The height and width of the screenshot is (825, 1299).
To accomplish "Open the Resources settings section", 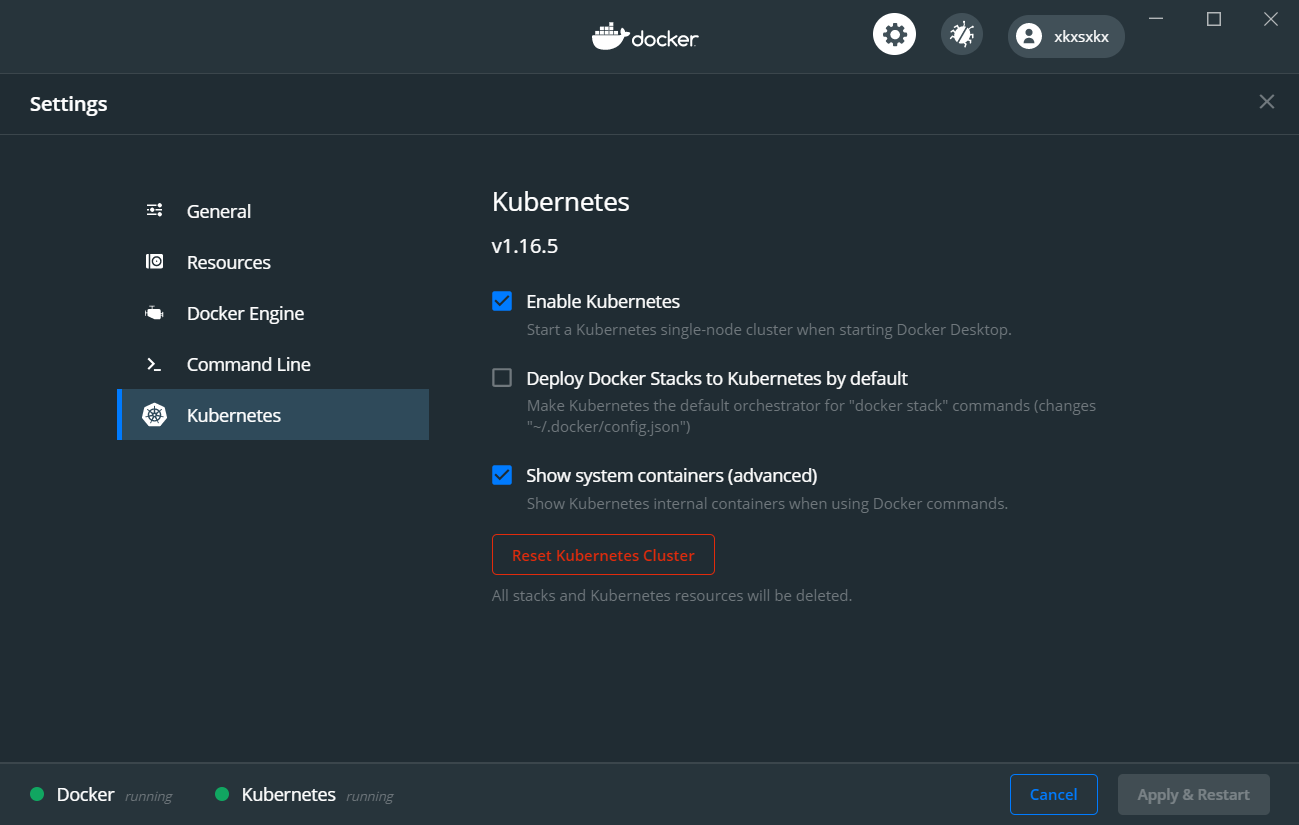I will pyautogui.click(x=228, y=261).
